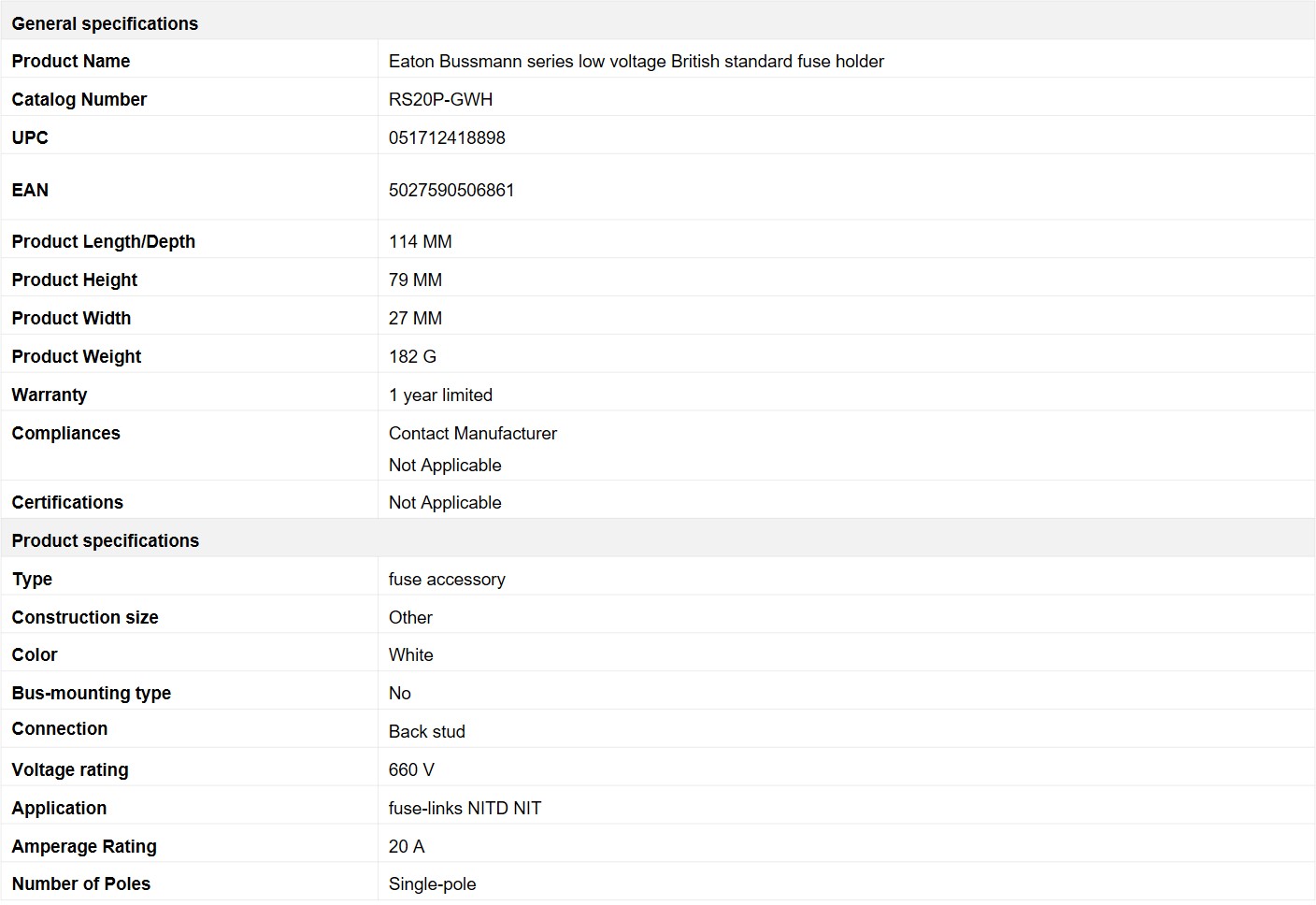Click the 'Product Weight' label
The image size is (1316, 905).
[77, 356]
